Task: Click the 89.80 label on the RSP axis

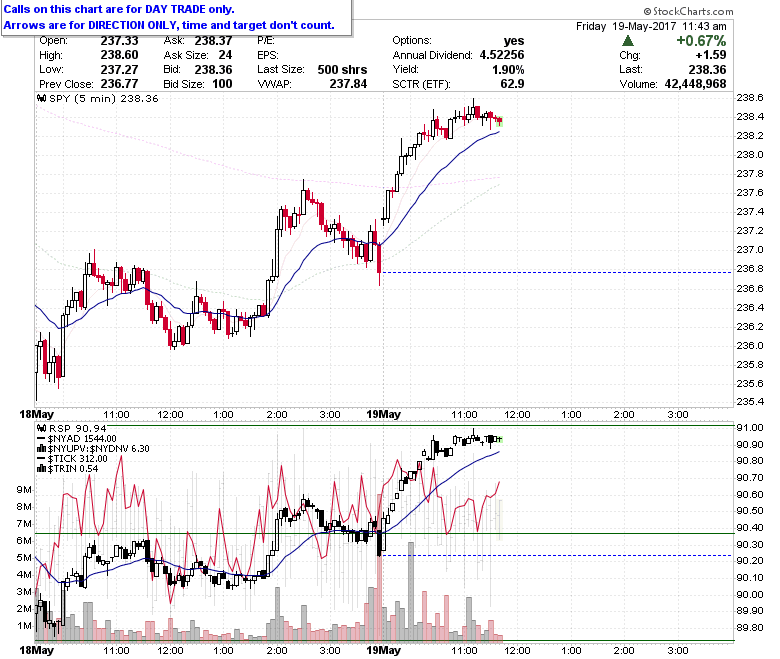Action: (x=750, y=628)
